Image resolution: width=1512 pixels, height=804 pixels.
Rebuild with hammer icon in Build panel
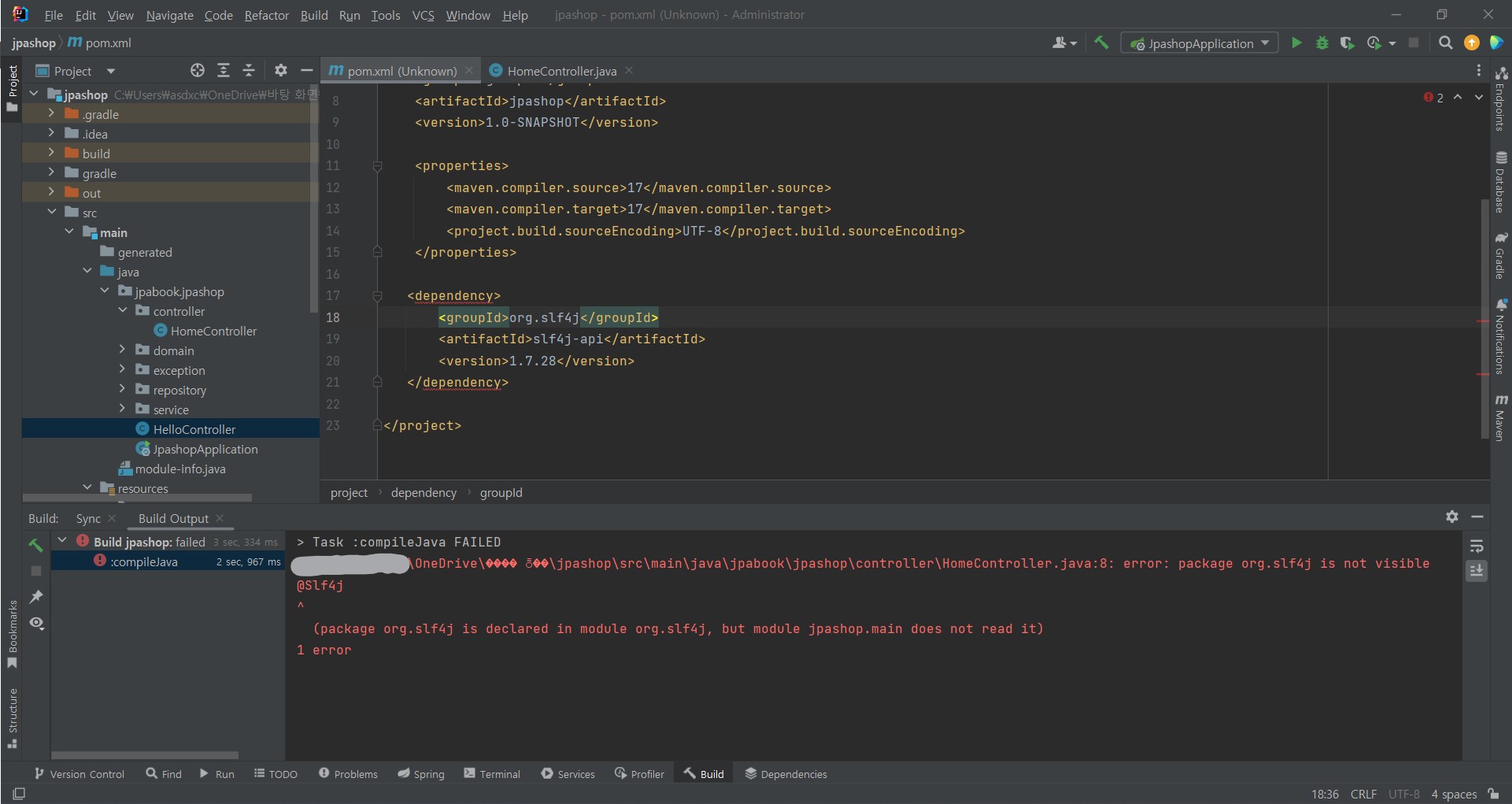35,545
